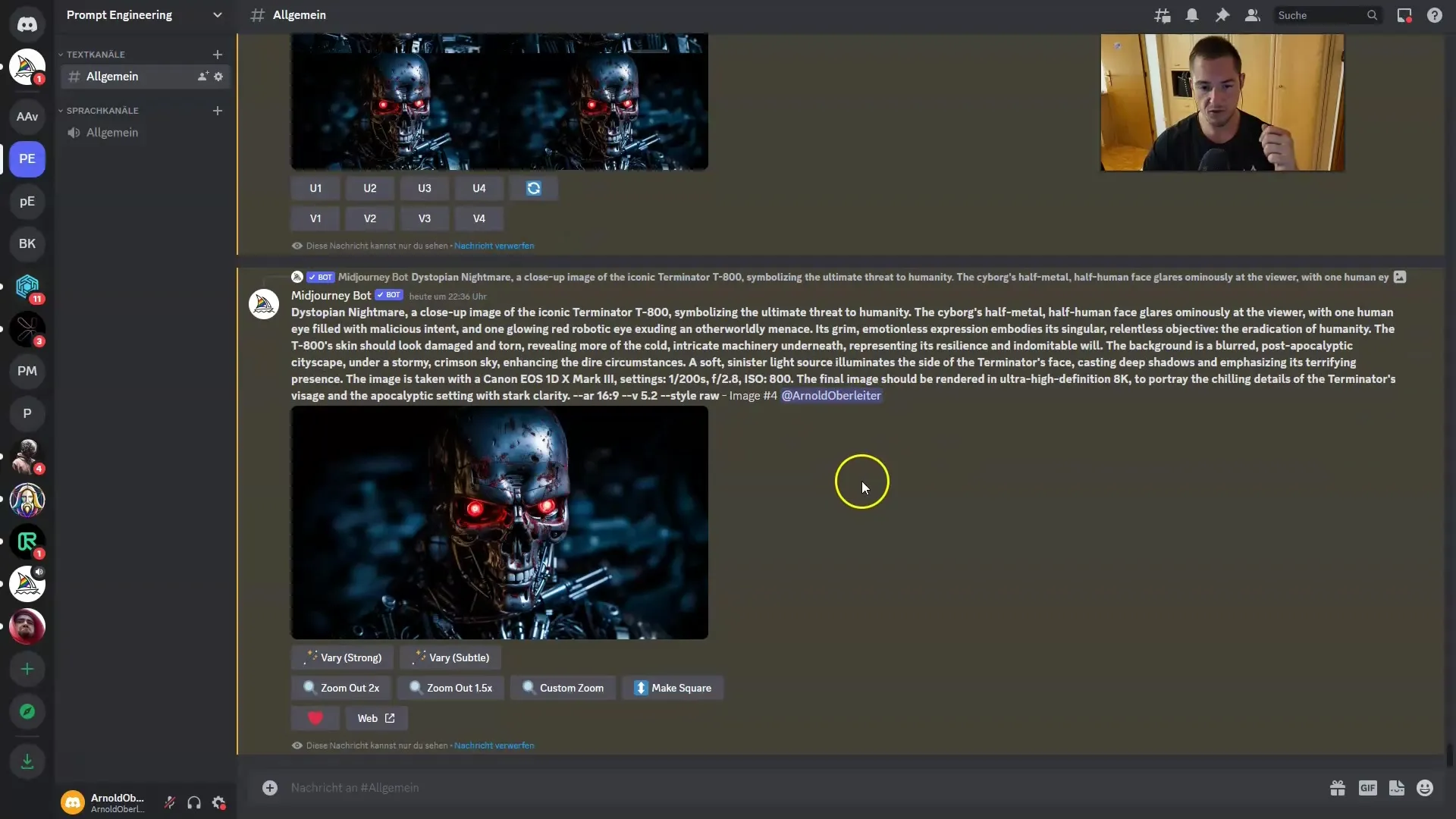Click the Web external link icon
Viewport: 1456px width, 819px height.
pyautogui.click(x=390, y=717)
